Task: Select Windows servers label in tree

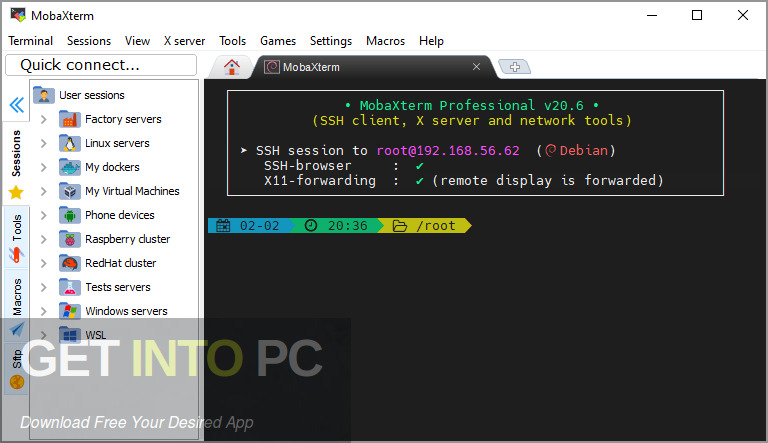Action: pyautogui.click(x=126, y=311)
